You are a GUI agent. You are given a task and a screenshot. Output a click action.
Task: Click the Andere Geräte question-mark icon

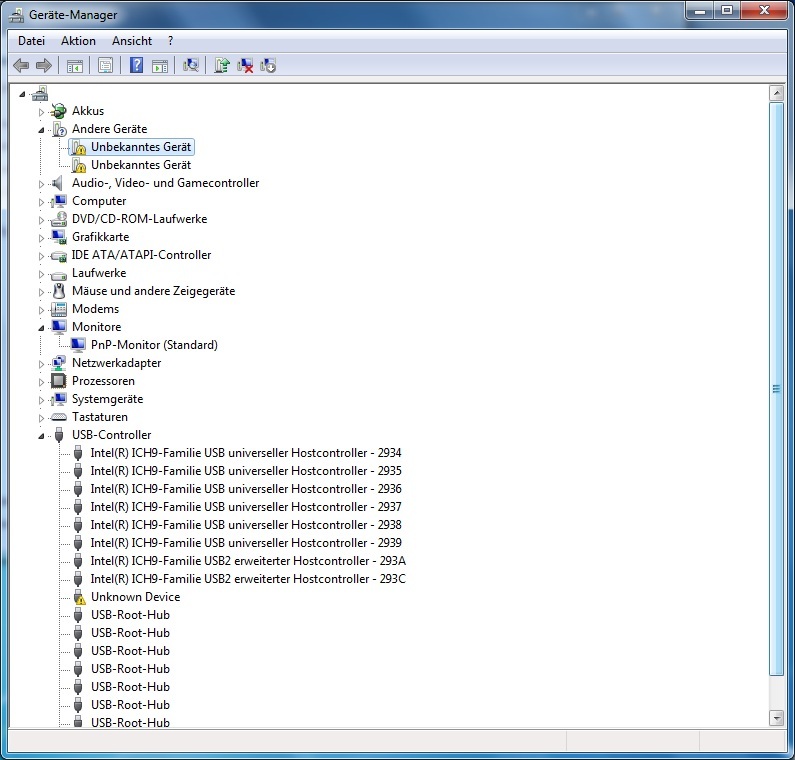pos(59,129)
